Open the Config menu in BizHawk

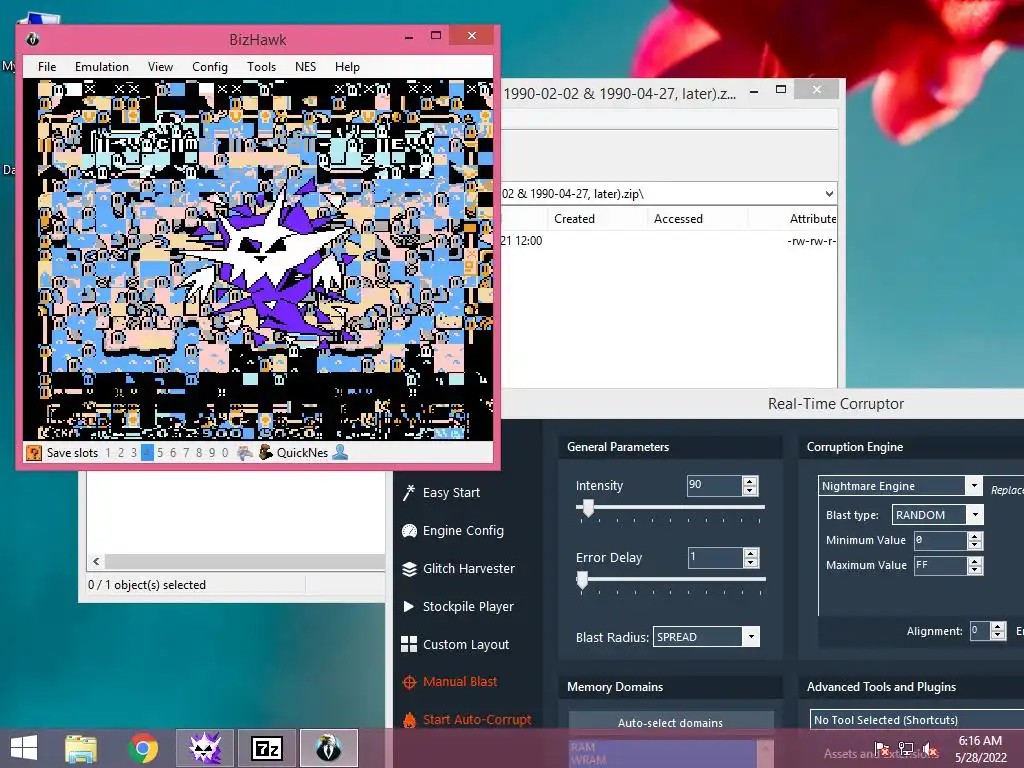[210, 67]
